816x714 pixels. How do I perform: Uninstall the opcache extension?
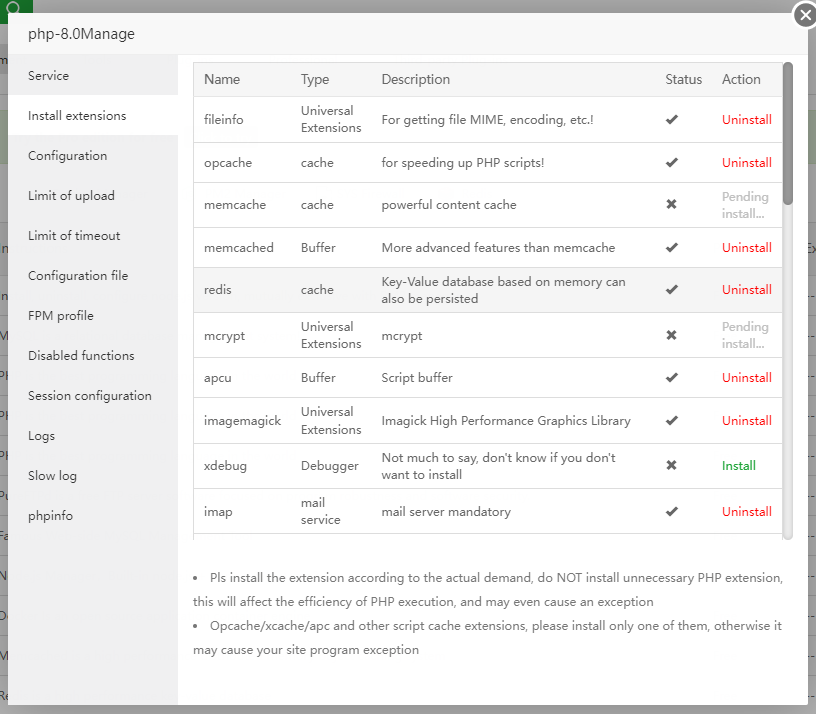click(x=747, y=162)
